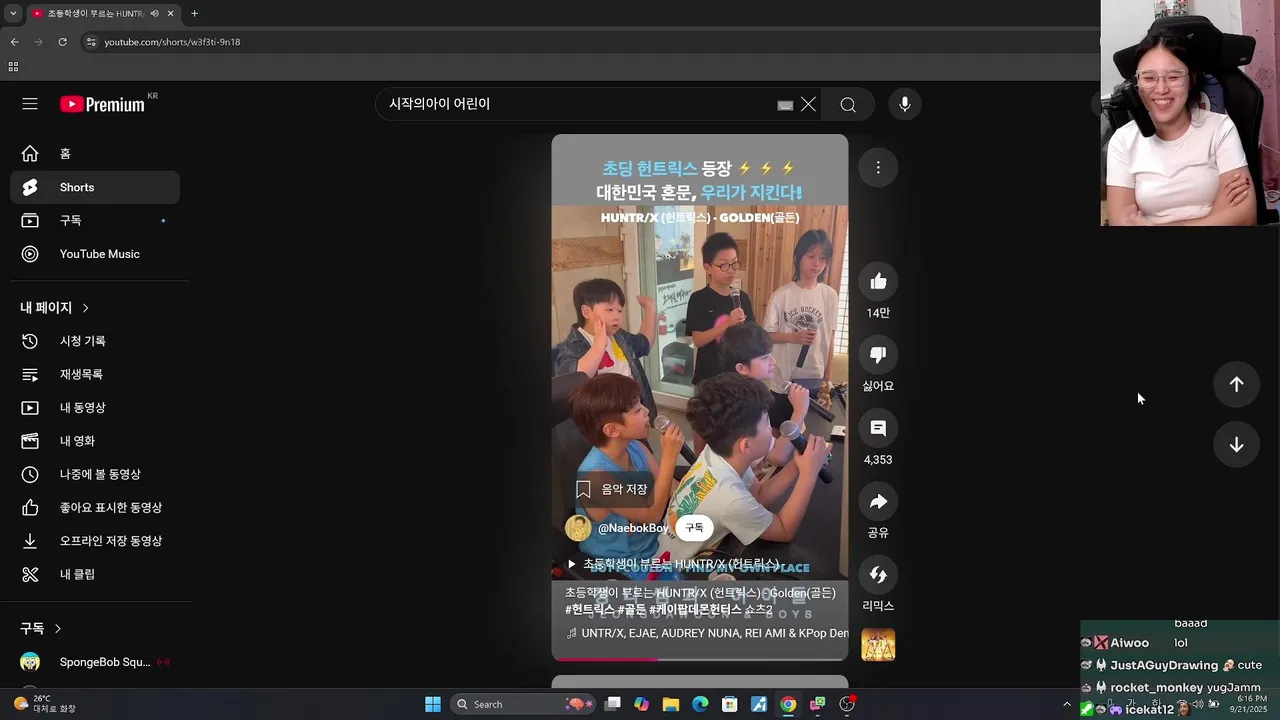Open 내 영화 in the sidebar

pos(95,441)
